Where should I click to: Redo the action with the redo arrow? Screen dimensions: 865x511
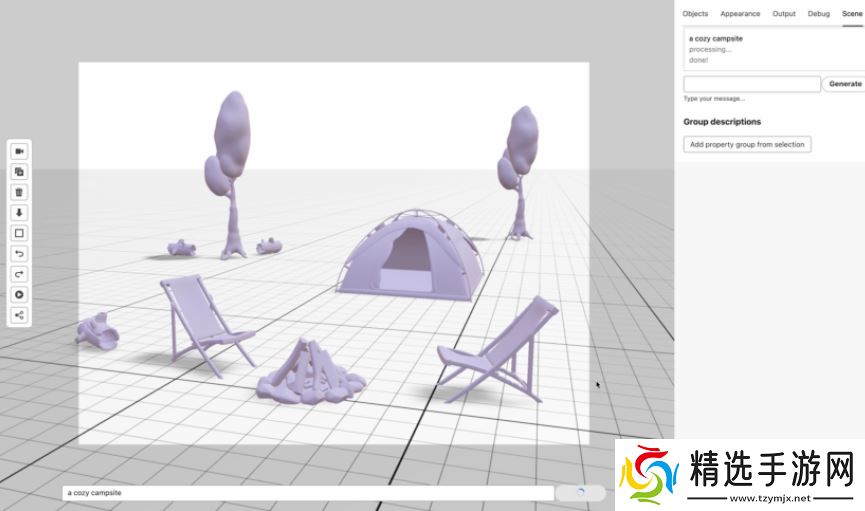(x=19, y=274)
